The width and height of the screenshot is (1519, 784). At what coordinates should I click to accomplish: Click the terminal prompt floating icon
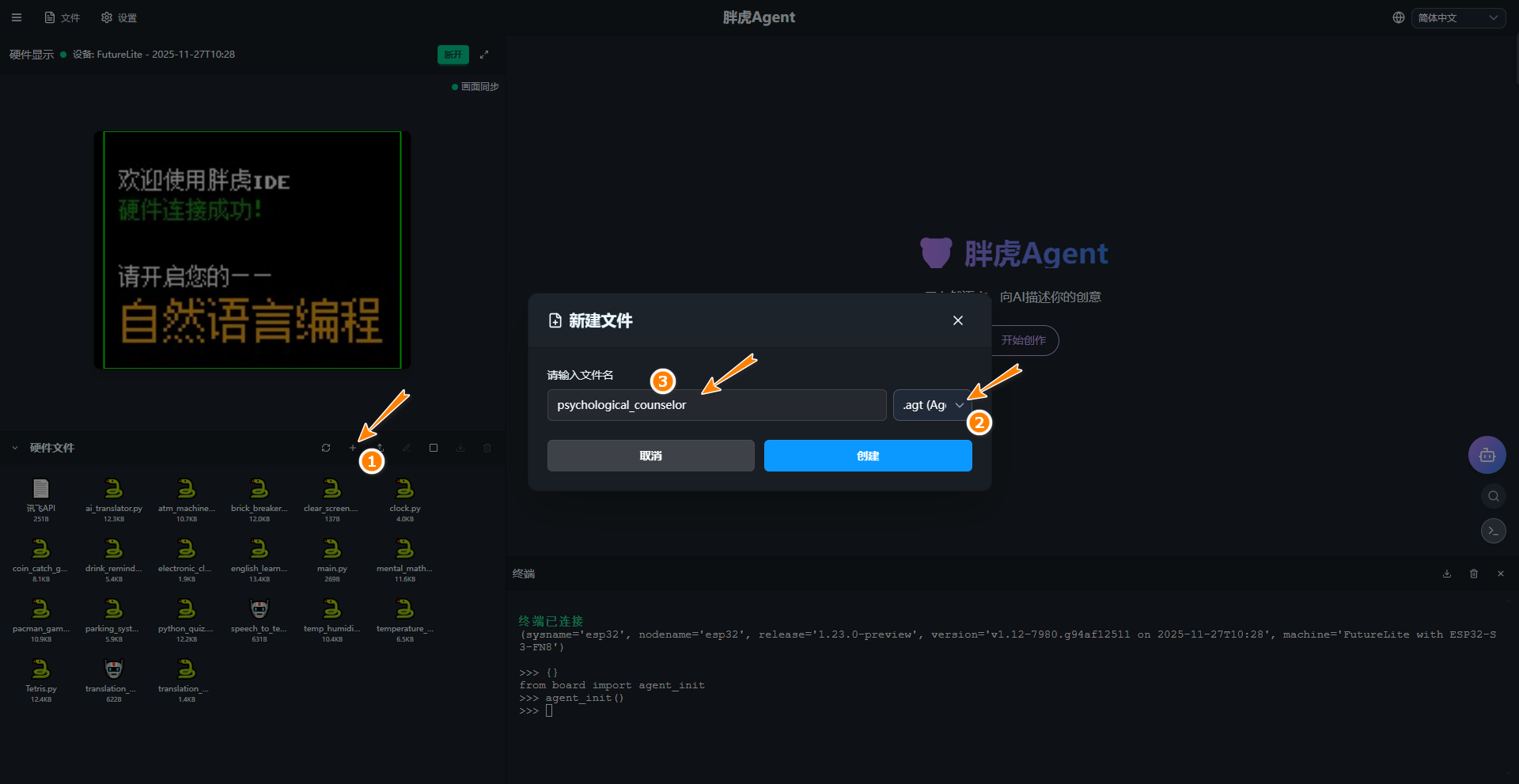[1493, 531]
